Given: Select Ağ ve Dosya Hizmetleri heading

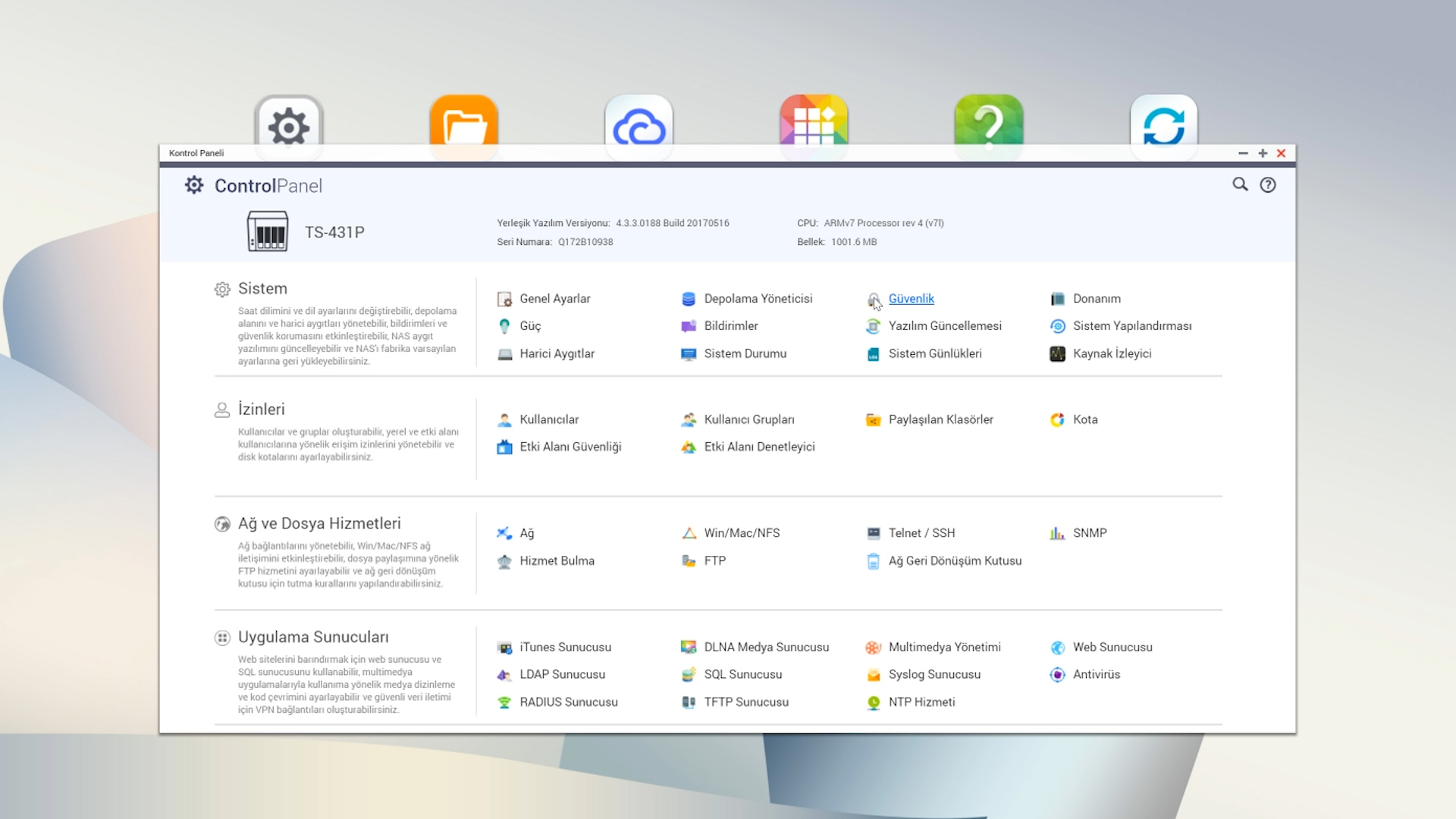Looking at the screenshot, I should click(x=319, y=524).
